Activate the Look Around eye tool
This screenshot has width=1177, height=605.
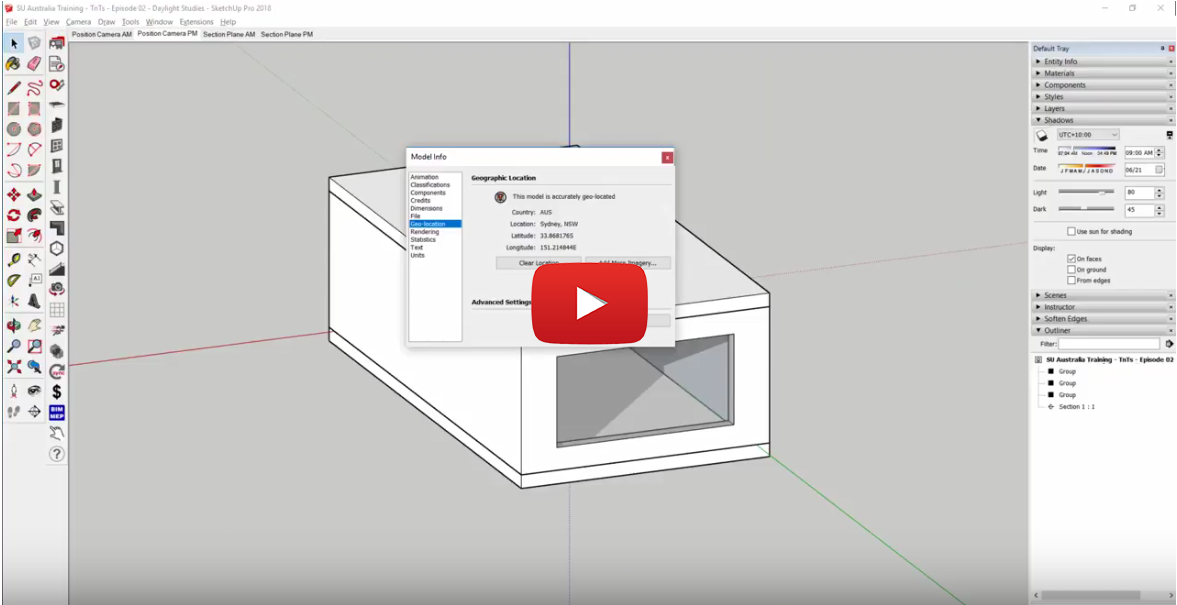tap(35, 390)
